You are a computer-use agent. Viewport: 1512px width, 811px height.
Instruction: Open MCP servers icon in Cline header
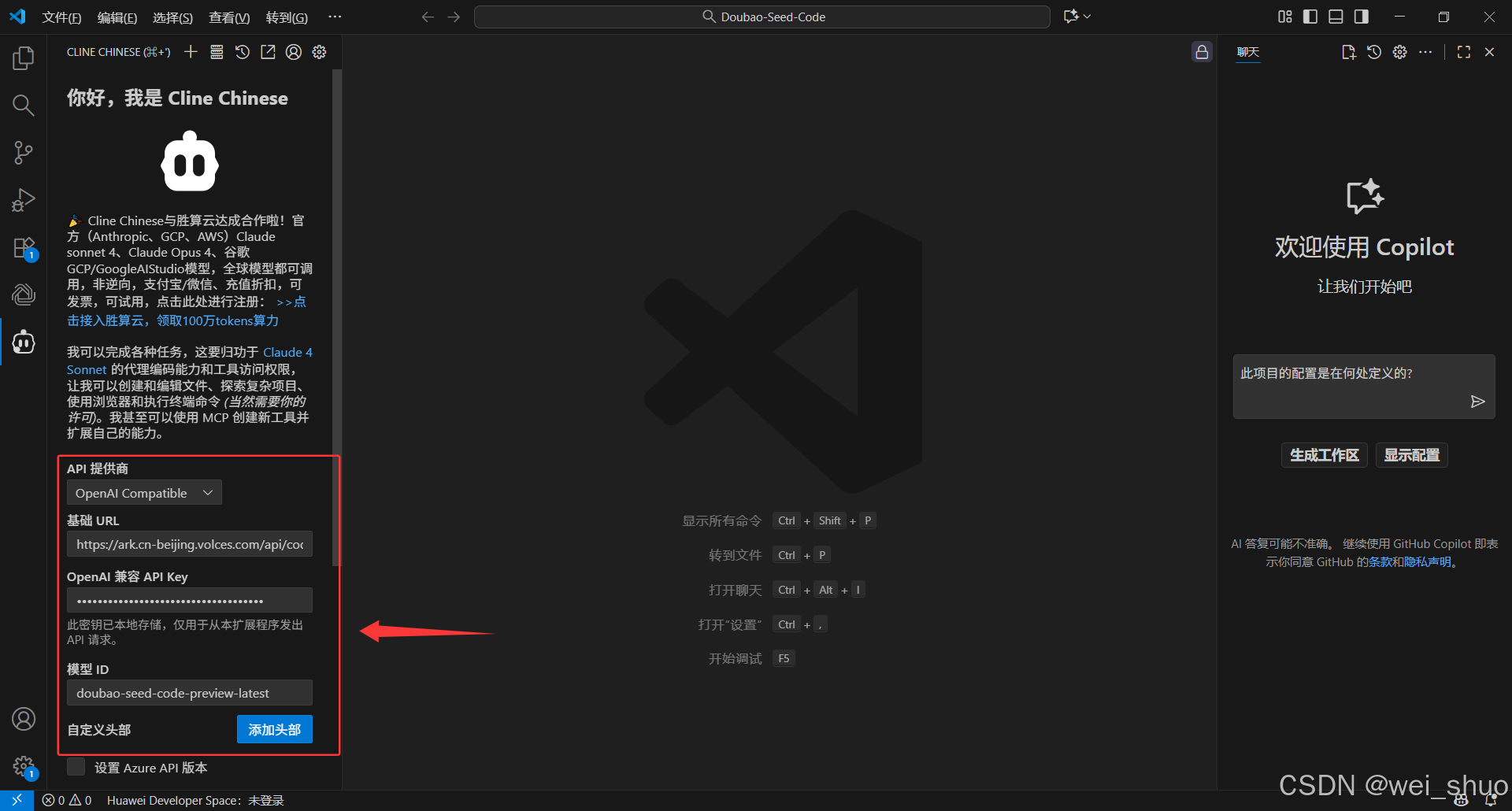point(217,52)
